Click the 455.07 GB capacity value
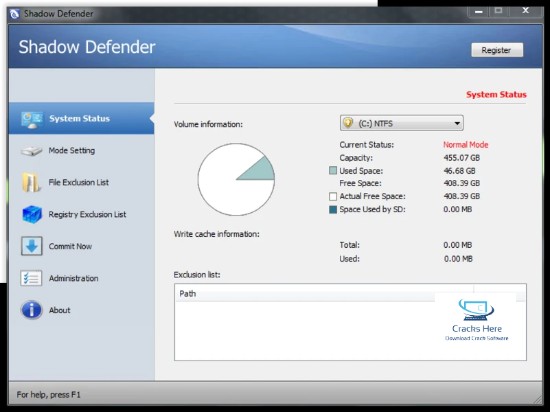The image size is (550, 412). pos(461,158)
